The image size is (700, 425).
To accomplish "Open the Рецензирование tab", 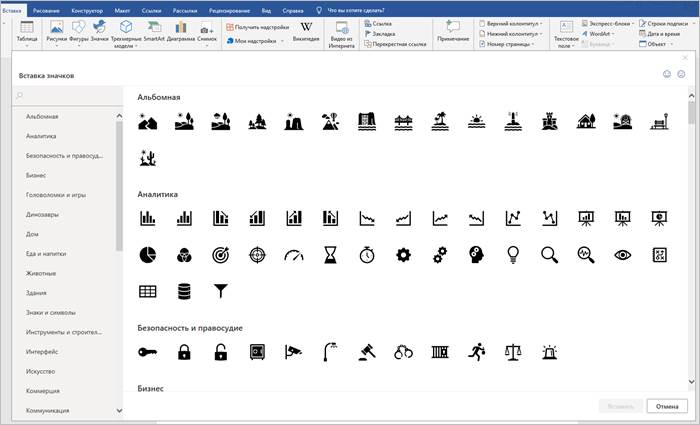I will [228, 8].
